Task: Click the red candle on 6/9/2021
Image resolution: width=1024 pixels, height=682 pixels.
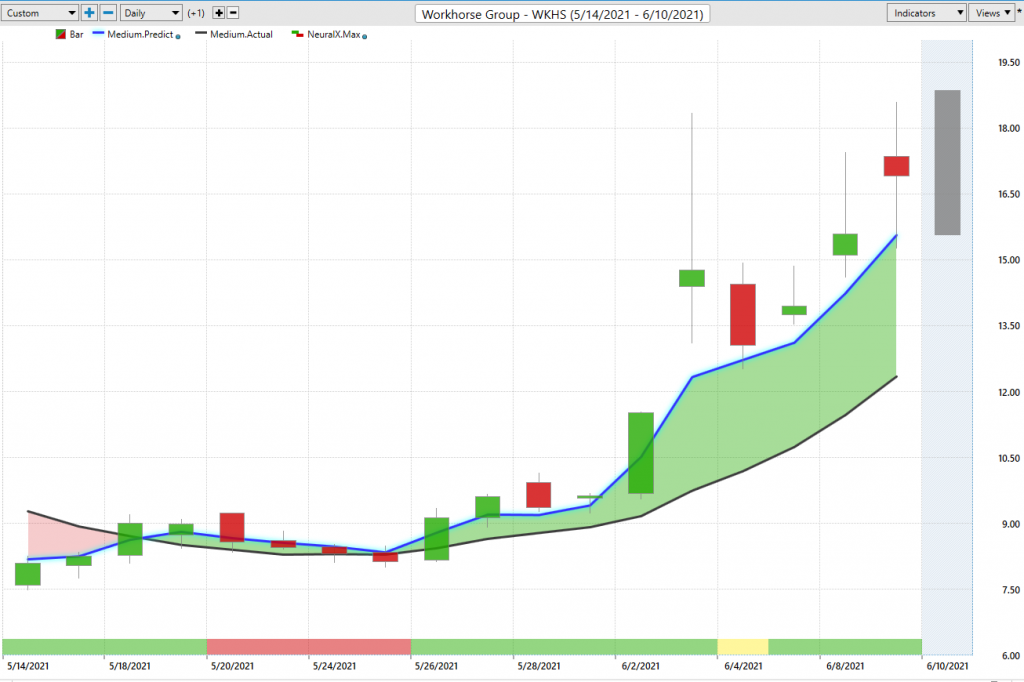Action: 896,166
